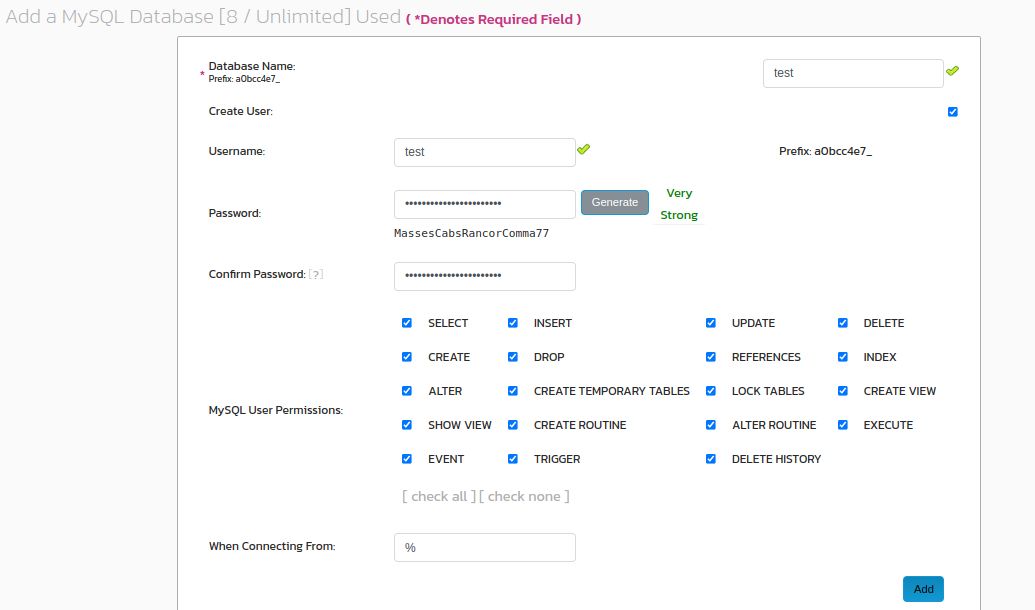The image size is (1035, 610).
Task: Select the Database Name input field
Action: coord(852,72)
